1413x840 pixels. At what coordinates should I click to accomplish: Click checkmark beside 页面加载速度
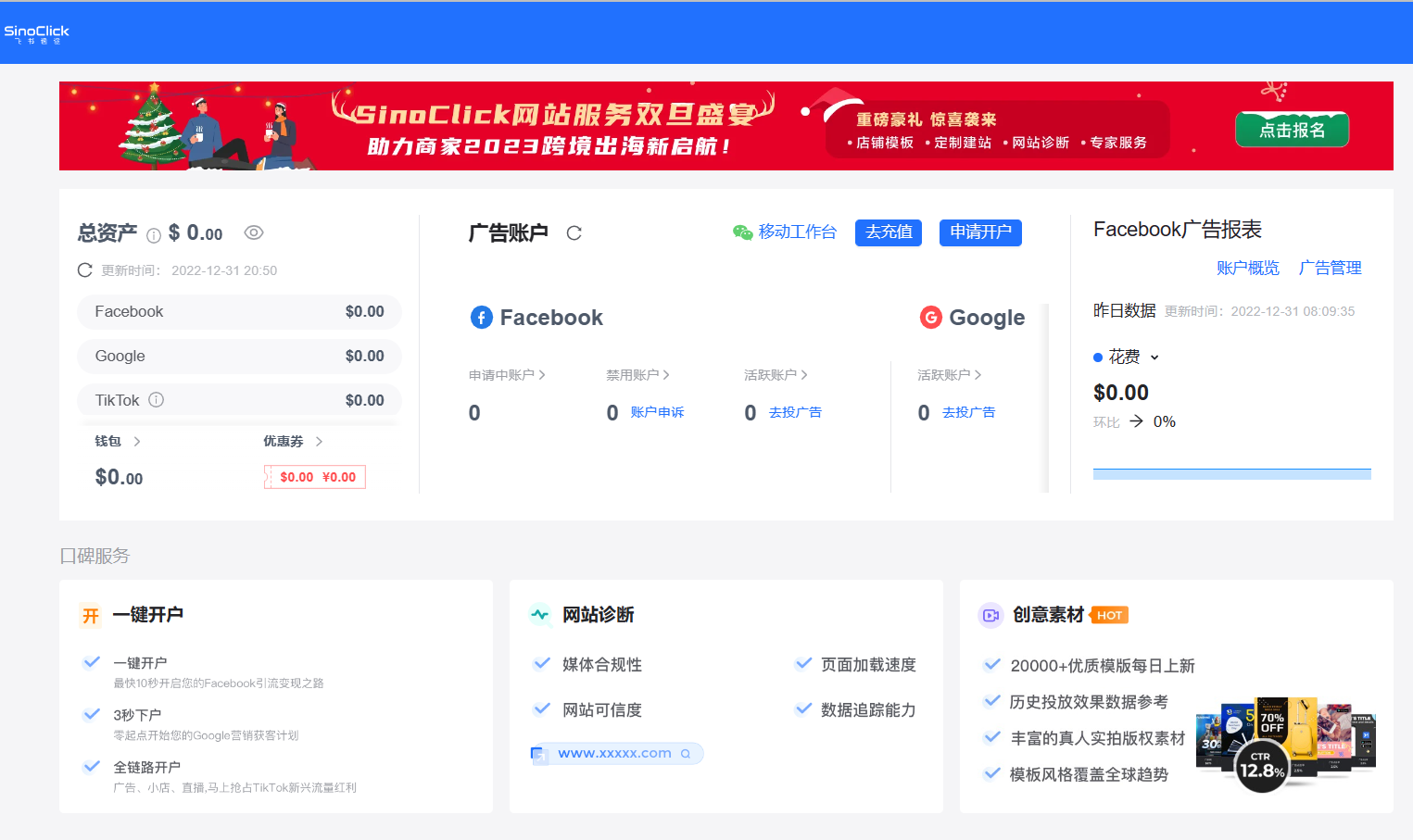803,663
